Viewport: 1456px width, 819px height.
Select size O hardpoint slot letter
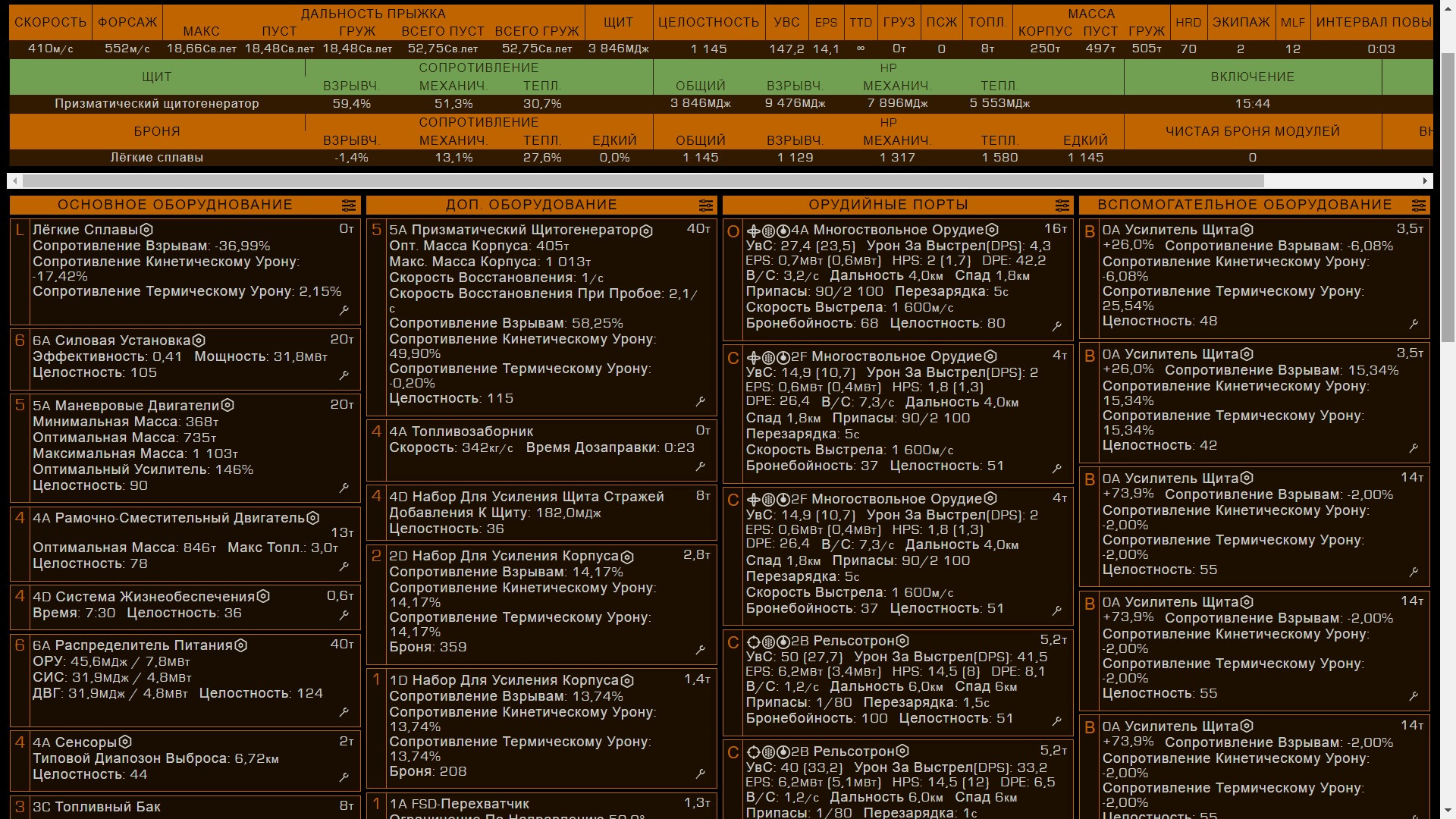point(733,232)
